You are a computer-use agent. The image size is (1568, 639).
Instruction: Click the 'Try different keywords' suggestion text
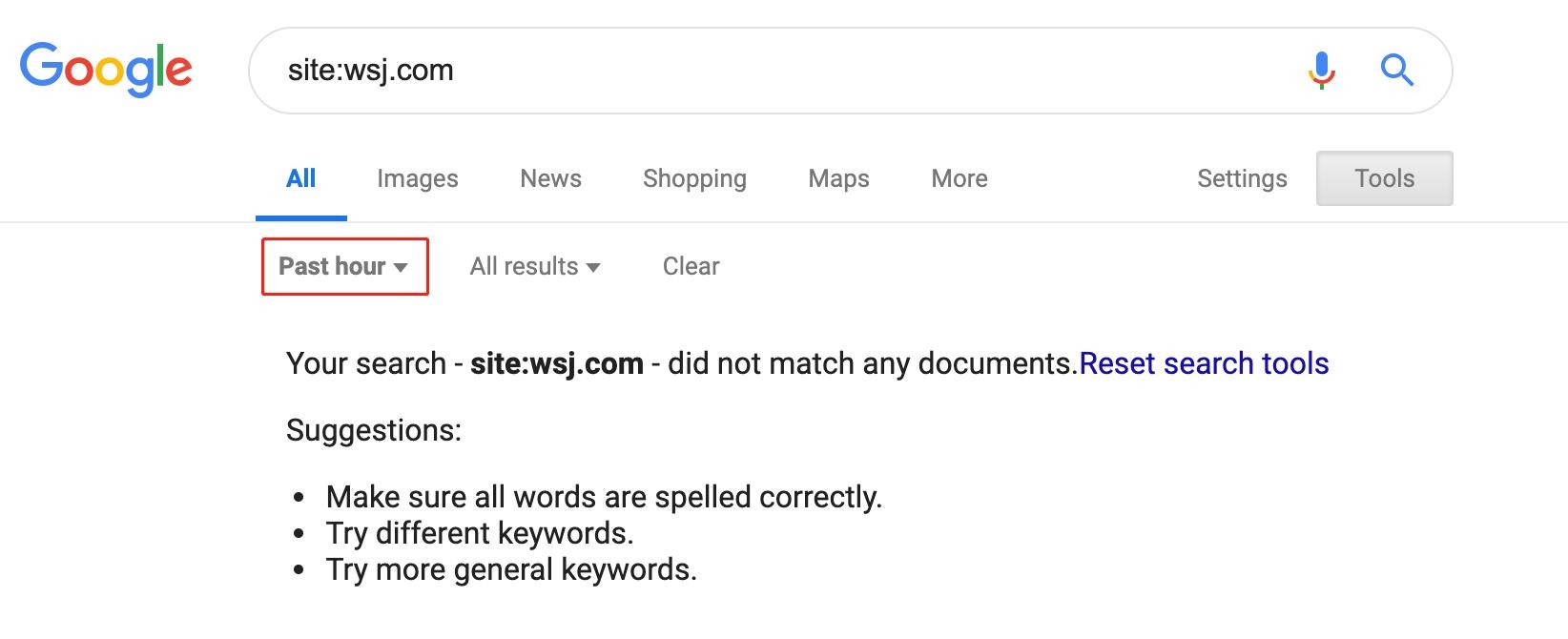click(480, 533)
